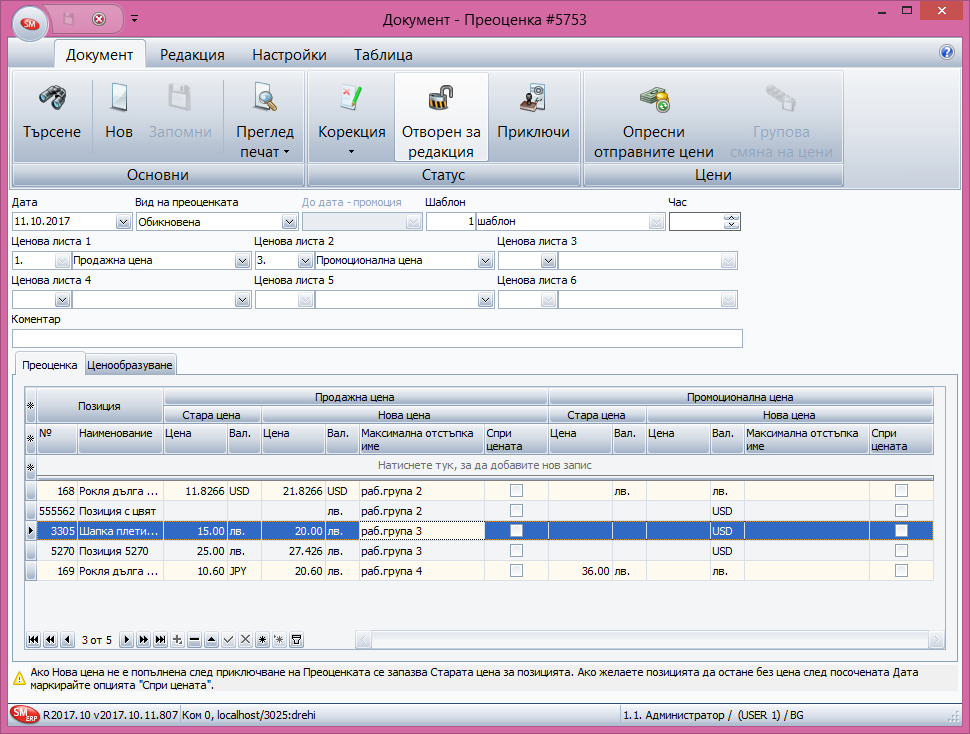Increase the Час value with the up stepper
This screenshot has width=970, height=734.
[732, 218]
